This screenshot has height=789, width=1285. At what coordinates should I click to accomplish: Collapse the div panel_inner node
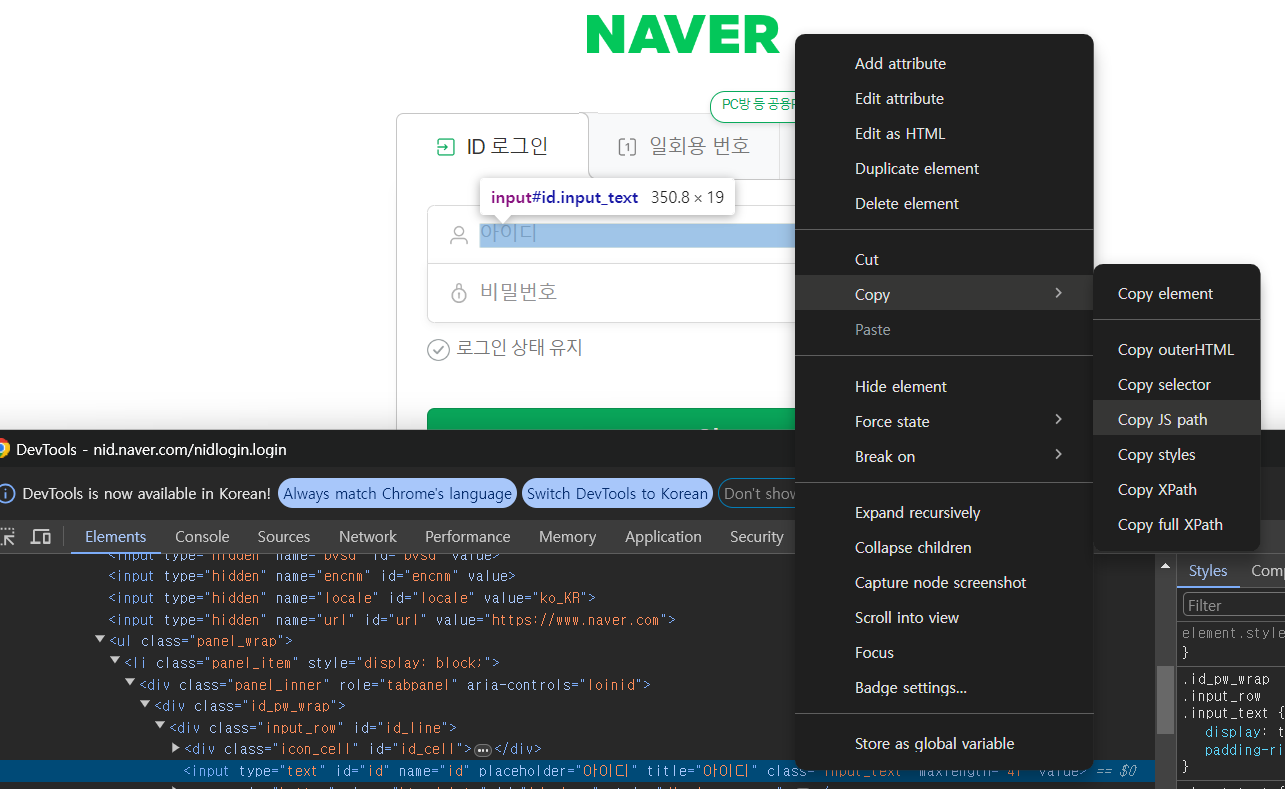pos(130,684)
